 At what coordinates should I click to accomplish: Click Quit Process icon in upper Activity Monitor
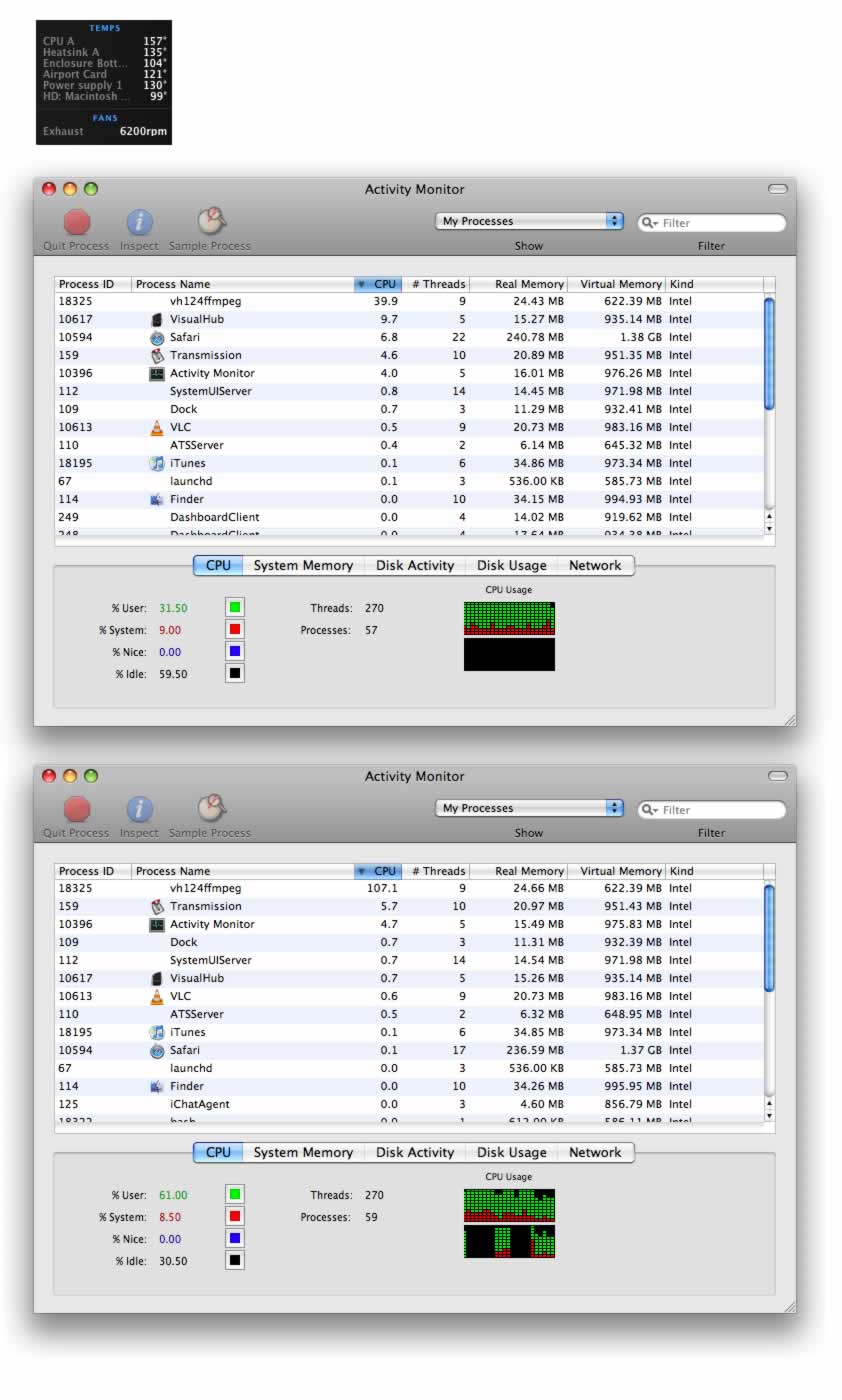coord(77,222)
